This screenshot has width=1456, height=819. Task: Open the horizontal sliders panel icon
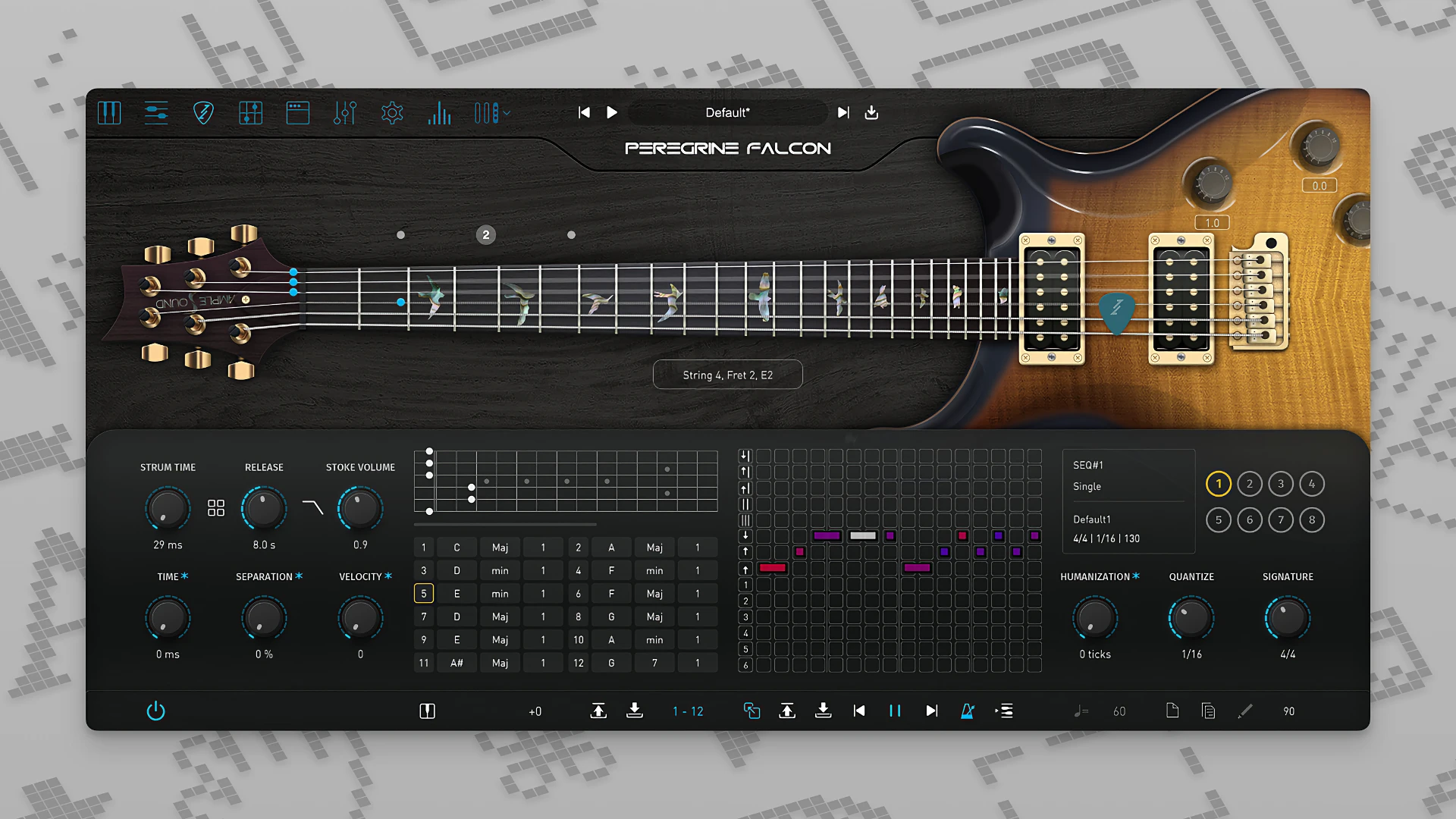[x=156, y=113]
